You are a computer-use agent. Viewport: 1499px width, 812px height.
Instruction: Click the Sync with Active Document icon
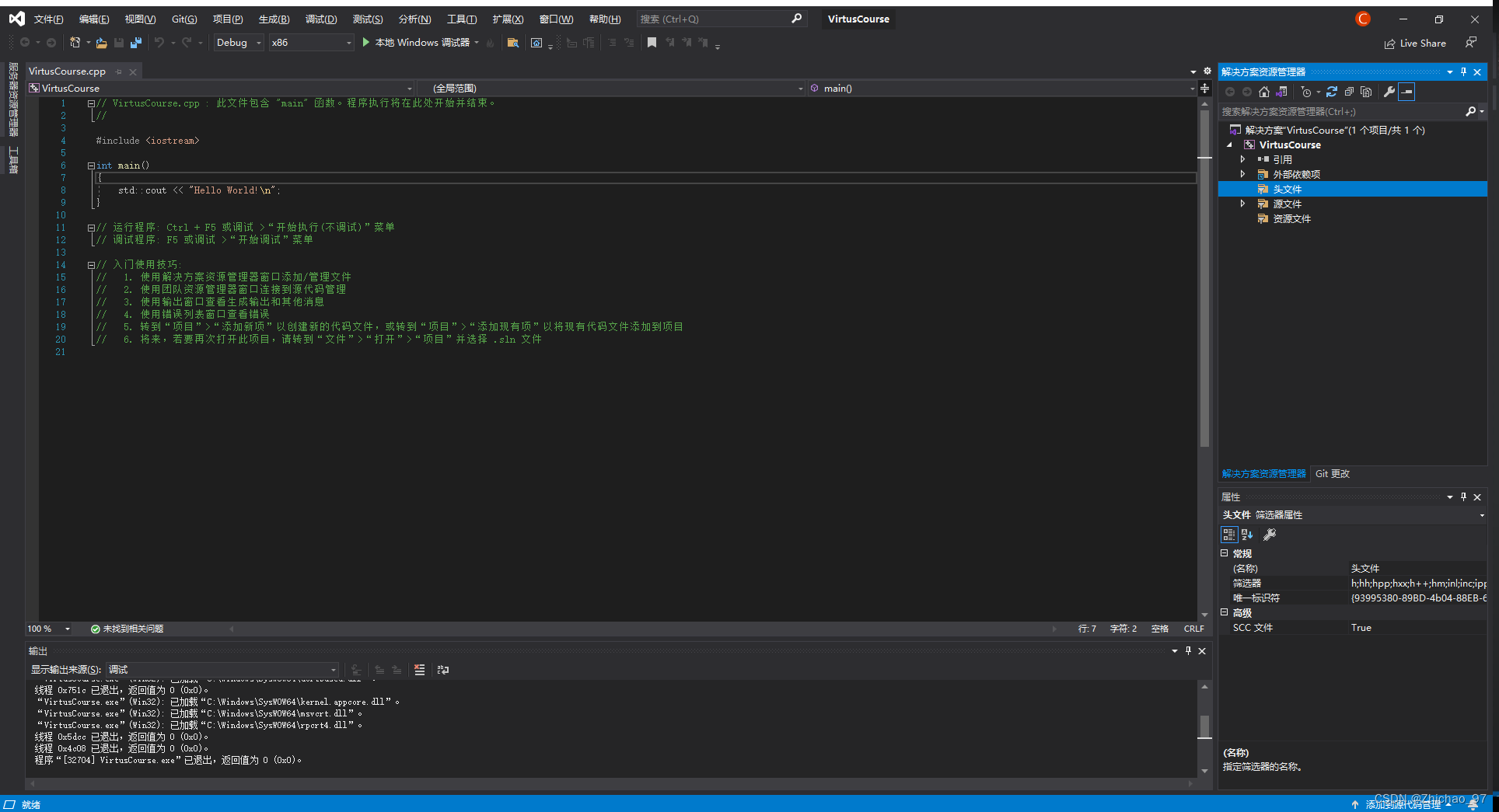pyautogui.click(x=1281, y=92)
